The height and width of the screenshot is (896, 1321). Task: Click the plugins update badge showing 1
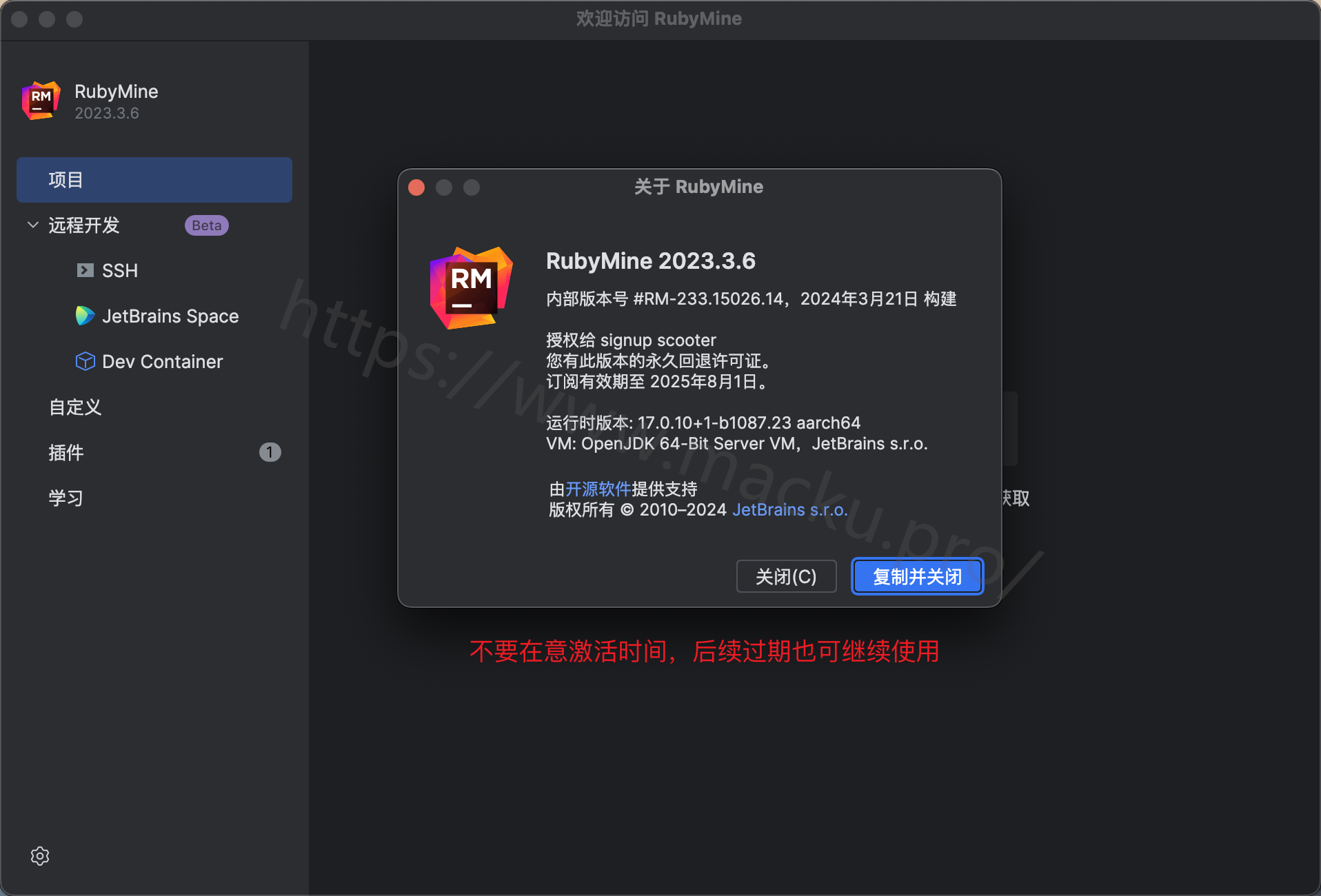point(270,452)
